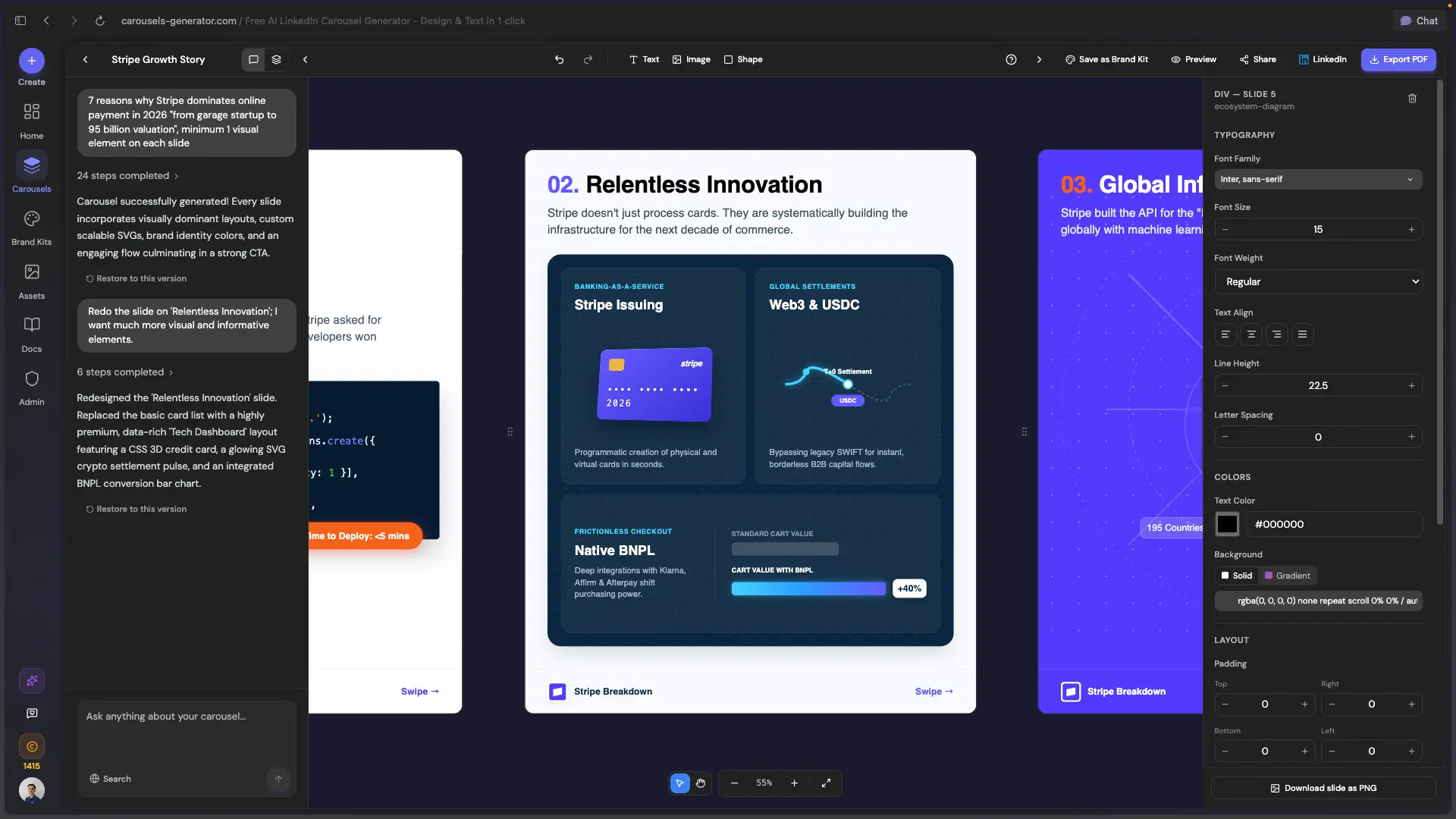Click the 55% zoom level
The width and height of the screenshot is (1456, 819).
tap(764, 783)
